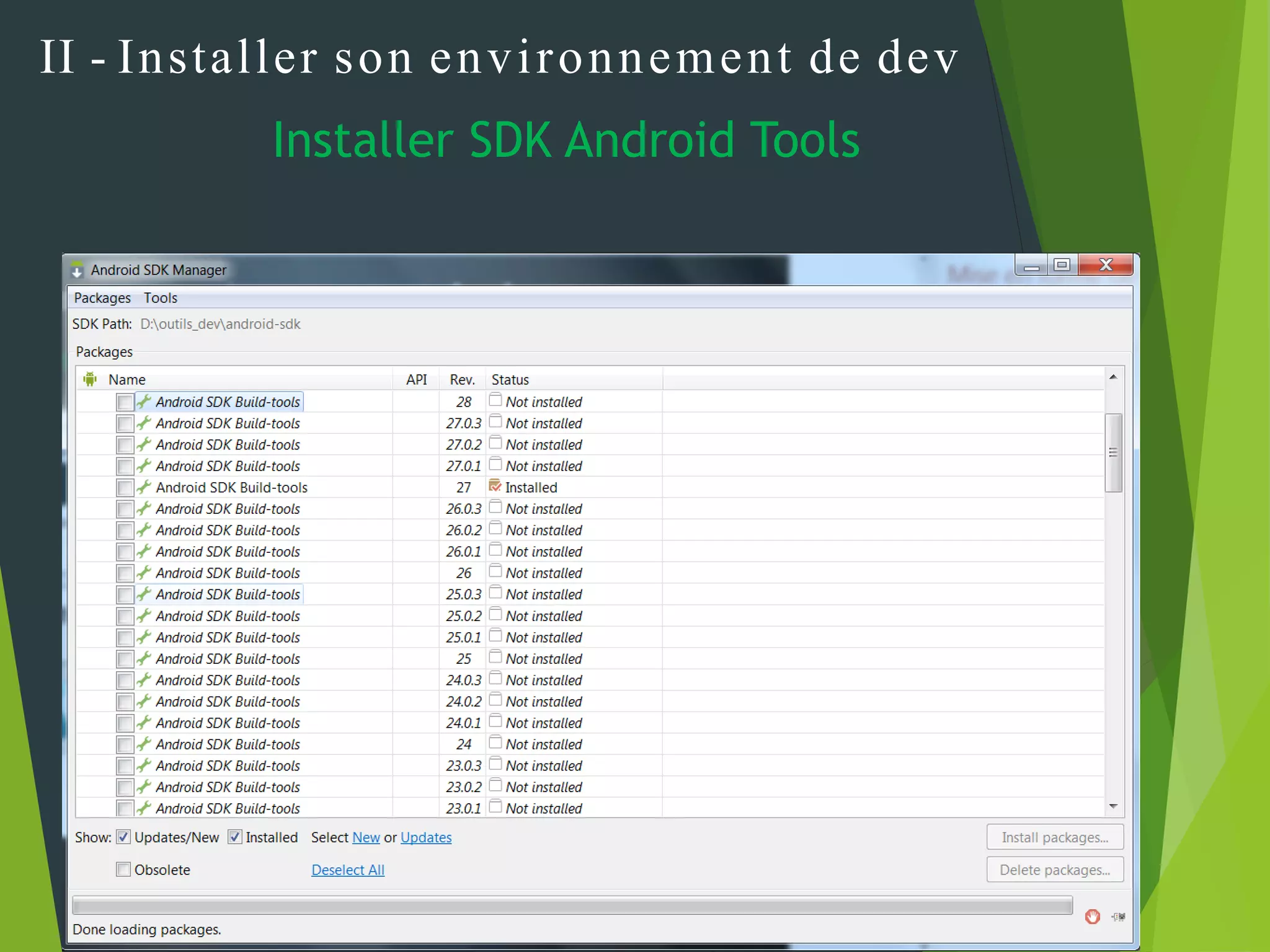Click the Not installed status icon for rev 28
This screenshot has width=1270, height=952.
(x=495, y=400)
